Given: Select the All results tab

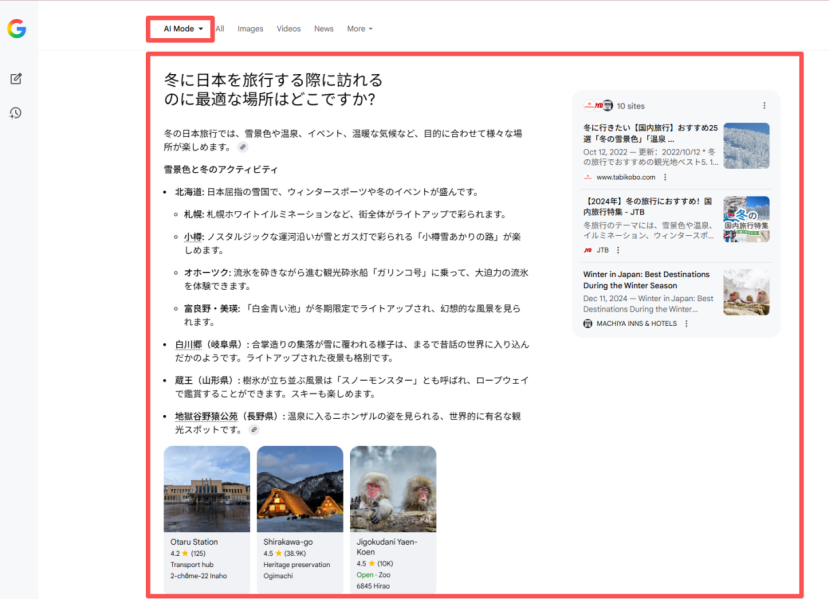Looking at the screenshot, I should click(219, 29).
